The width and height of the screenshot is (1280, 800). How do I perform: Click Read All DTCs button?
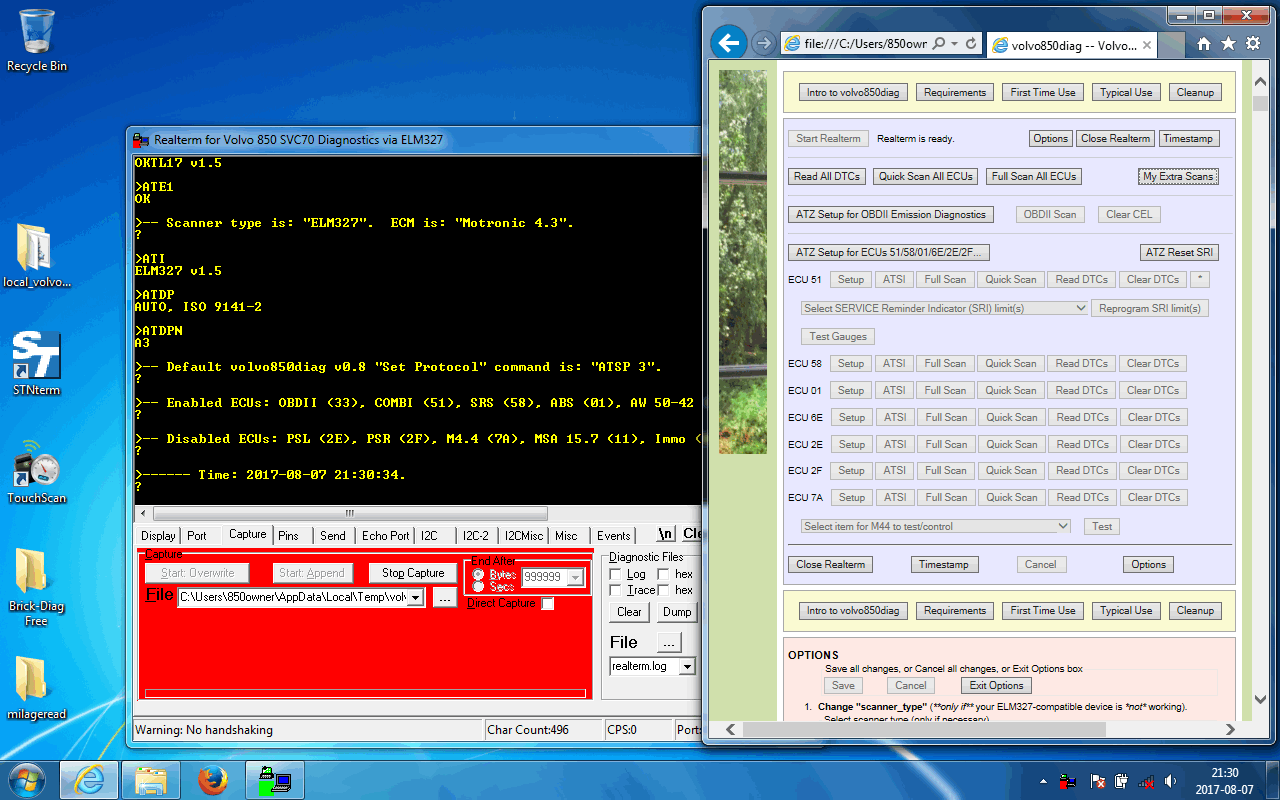826,176
